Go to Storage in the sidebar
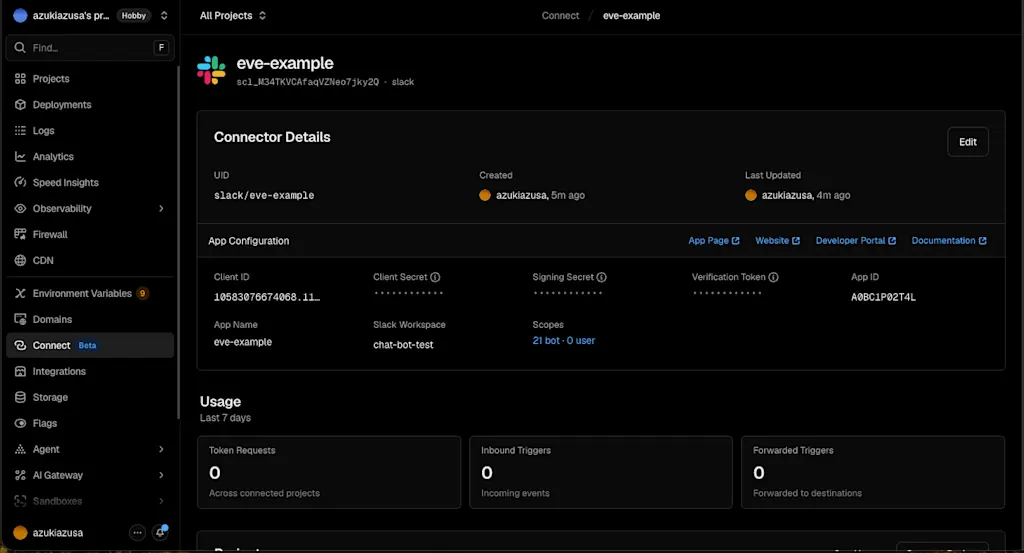 pyautogui.click(x=90, y=397)
